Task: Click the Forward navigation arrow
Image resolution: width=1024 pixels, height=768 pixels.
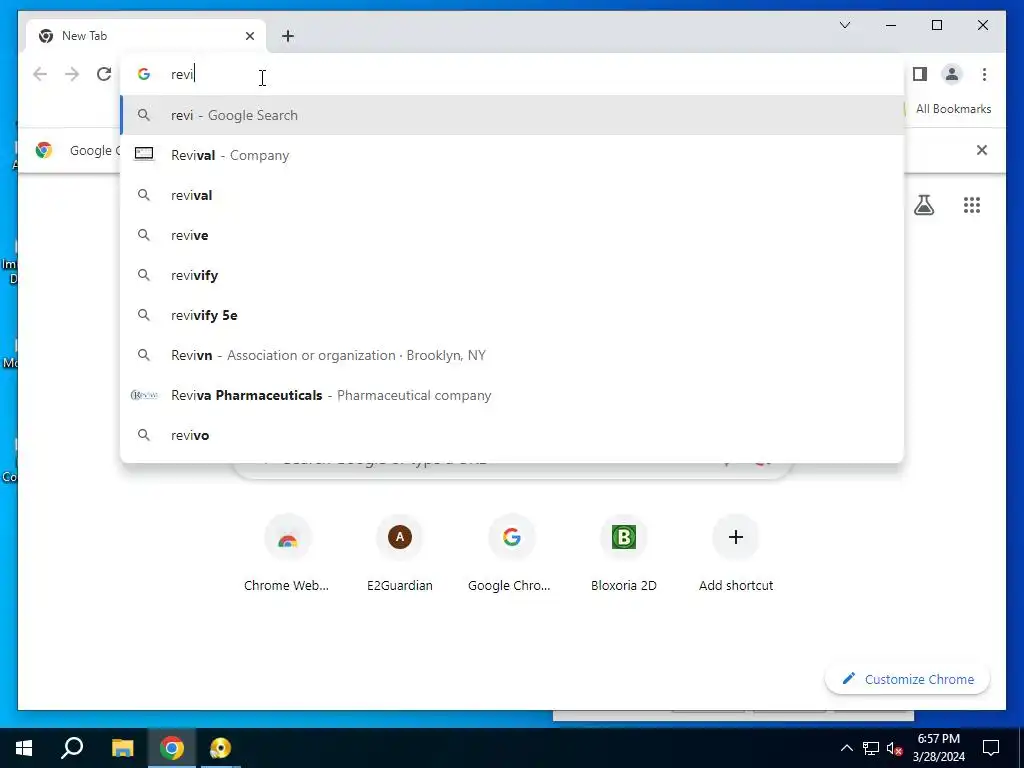Action: pyautogui.click(x=72, y=74)
